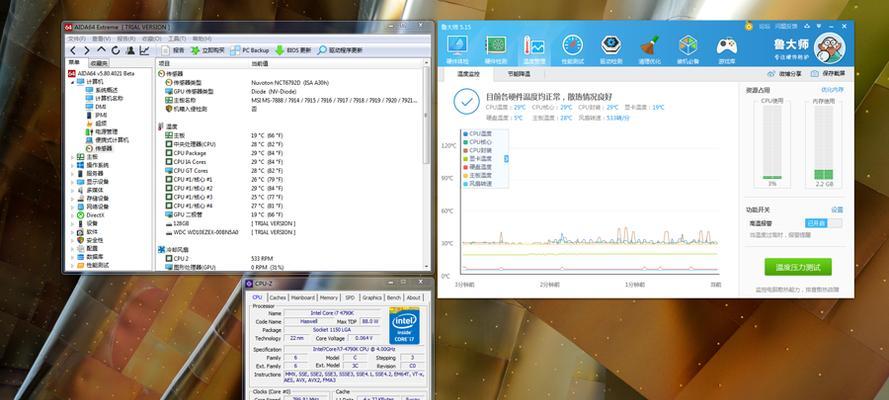Toggle 风扇转速 legend series in chart

point(478,184)
